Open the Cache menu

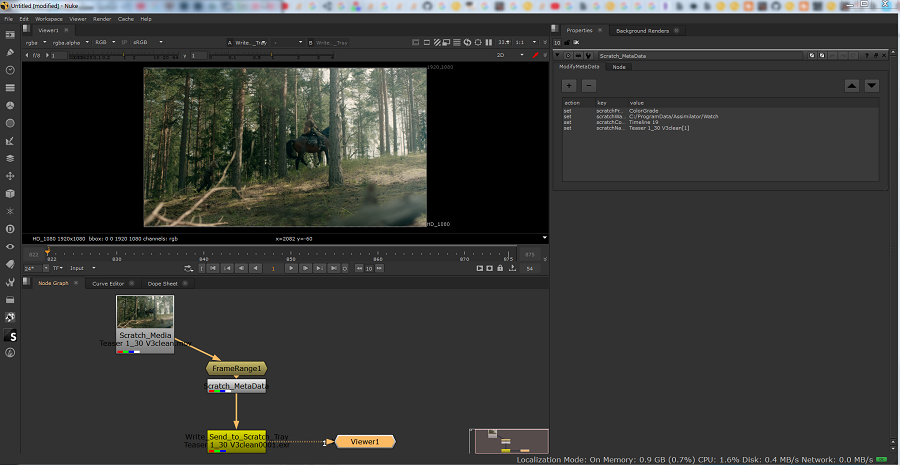(x=126, y=19)
